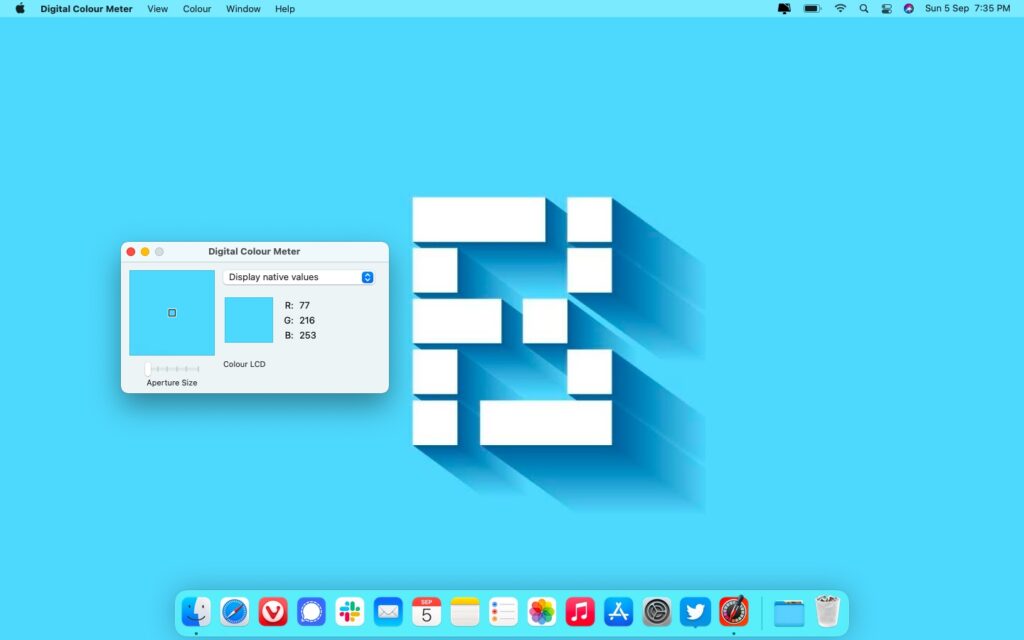Click the magnified aperture preview pane
Viewport: 1024px width, 640px height.
(x=172, y=313)
